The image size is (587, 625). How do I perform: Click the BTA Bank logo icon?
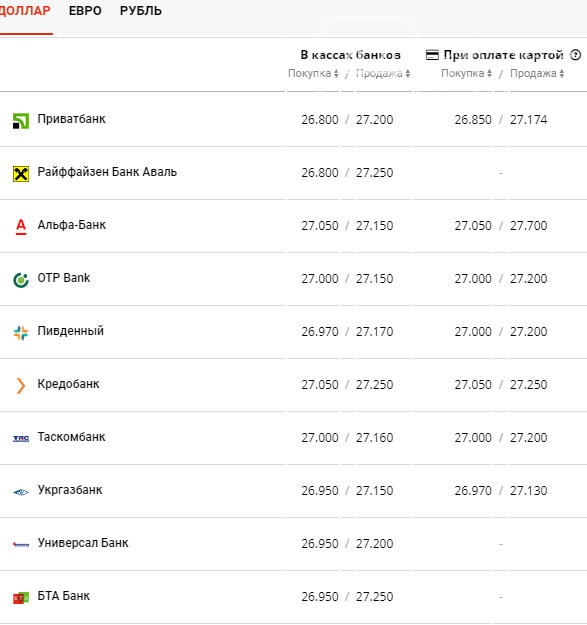(x=21, y=597)
